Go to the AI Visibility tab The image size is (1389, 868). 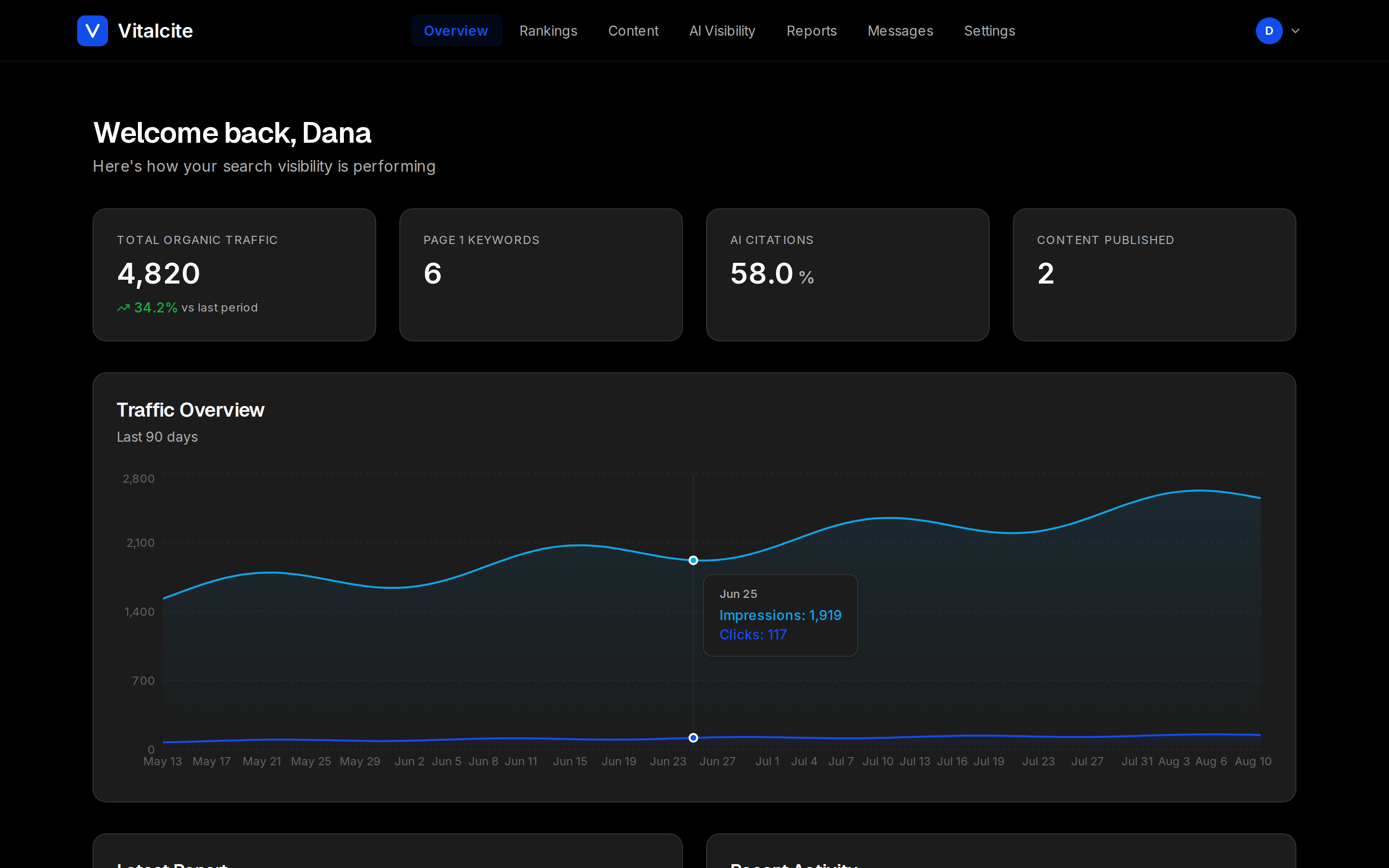722,31
